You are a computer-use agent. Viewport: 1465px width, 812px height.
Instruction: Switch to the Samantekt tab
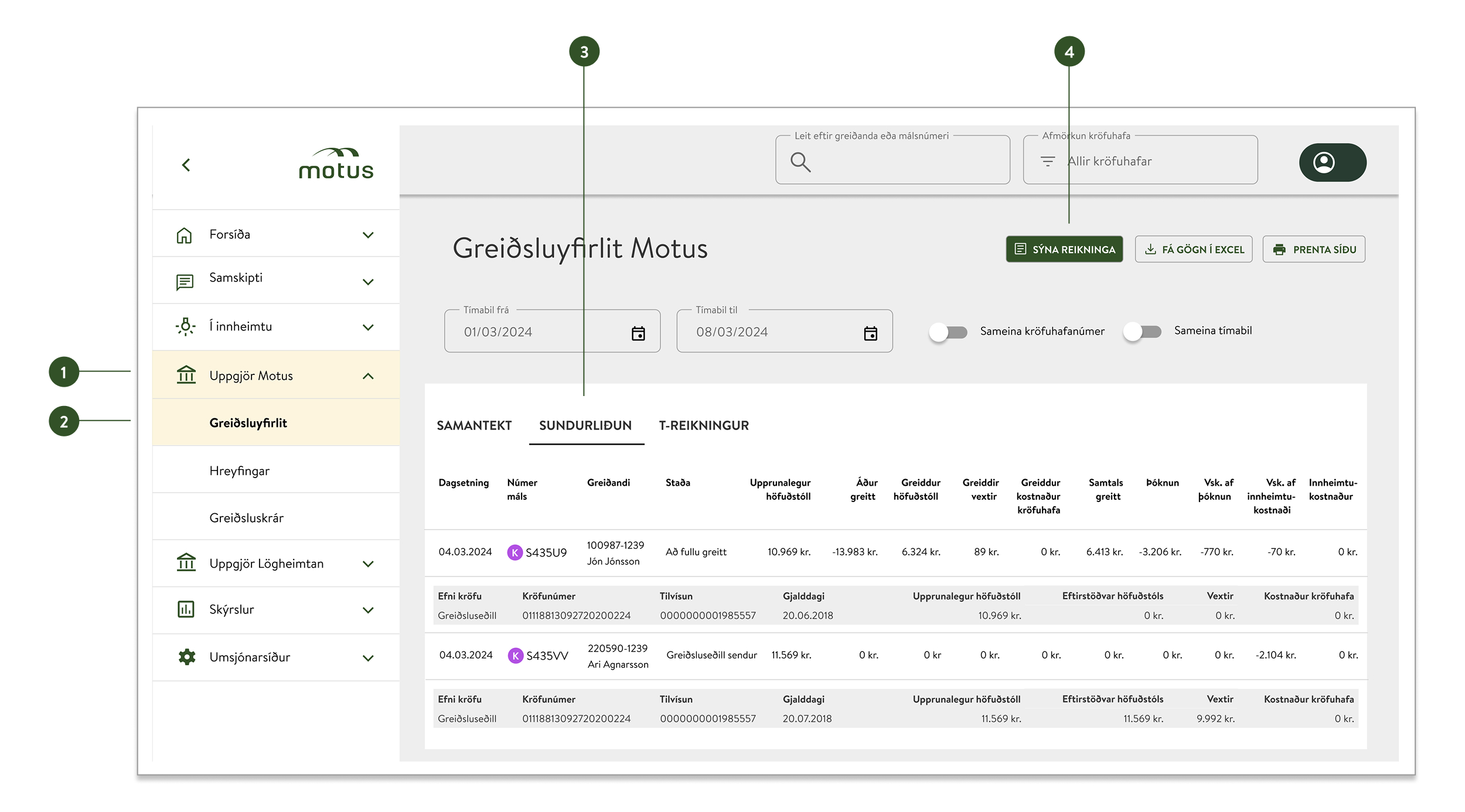[474, 425]
